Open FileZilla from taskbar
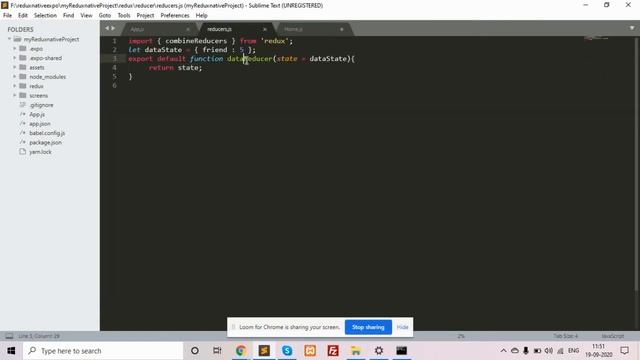Viewport: 640px width, 360px height. point(333,351)
